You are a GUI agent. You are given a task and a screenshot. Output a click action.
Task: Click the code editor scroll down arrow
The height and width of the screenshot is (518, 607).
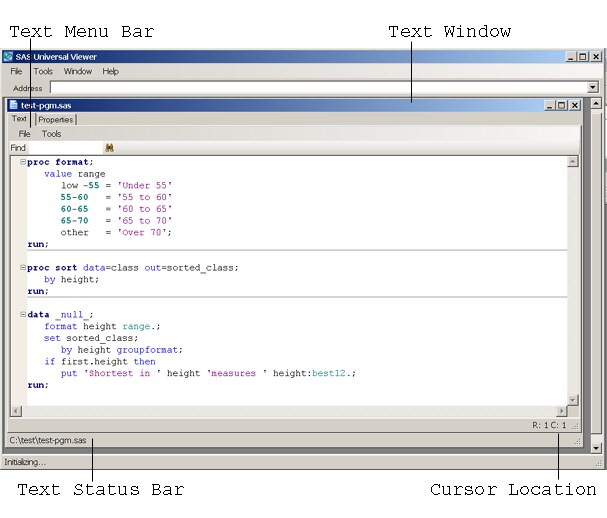tap(573, 400)
